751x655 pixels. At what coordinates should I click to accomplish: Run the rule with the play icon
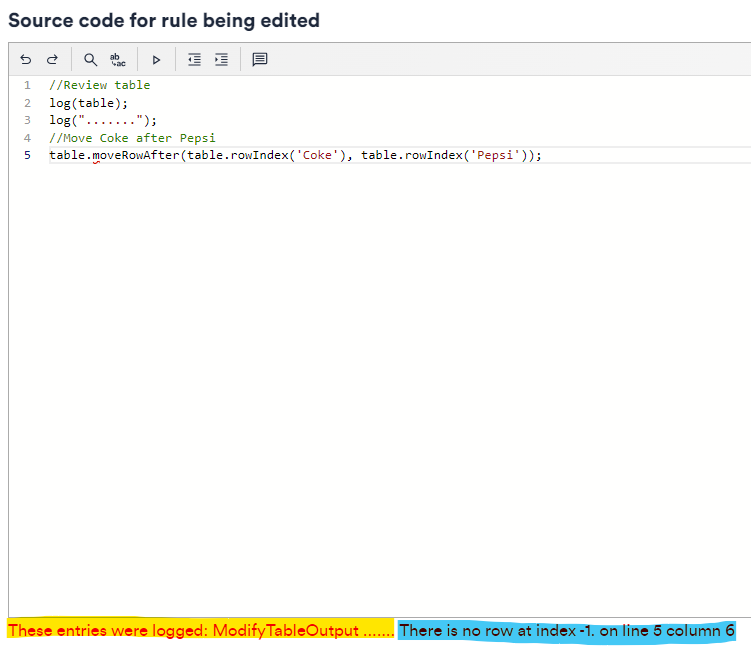coord(156,60)
